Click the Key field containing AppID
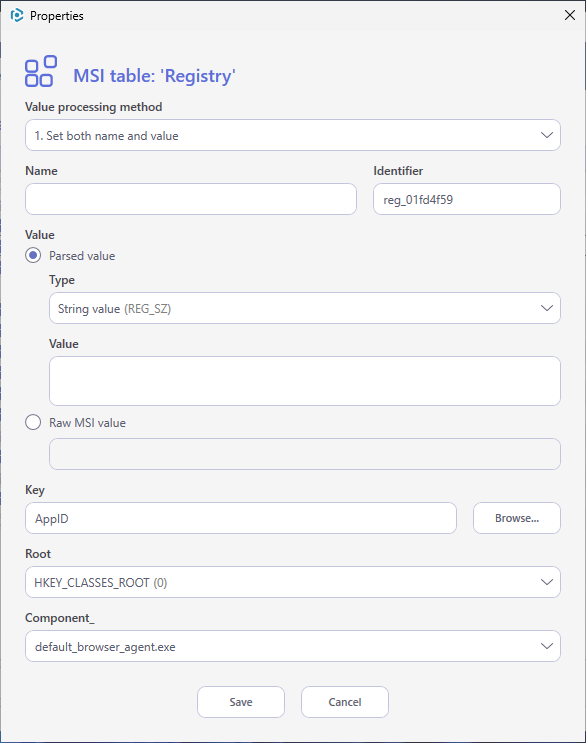The height and width of the screenshot is (743, 586). 241,518
